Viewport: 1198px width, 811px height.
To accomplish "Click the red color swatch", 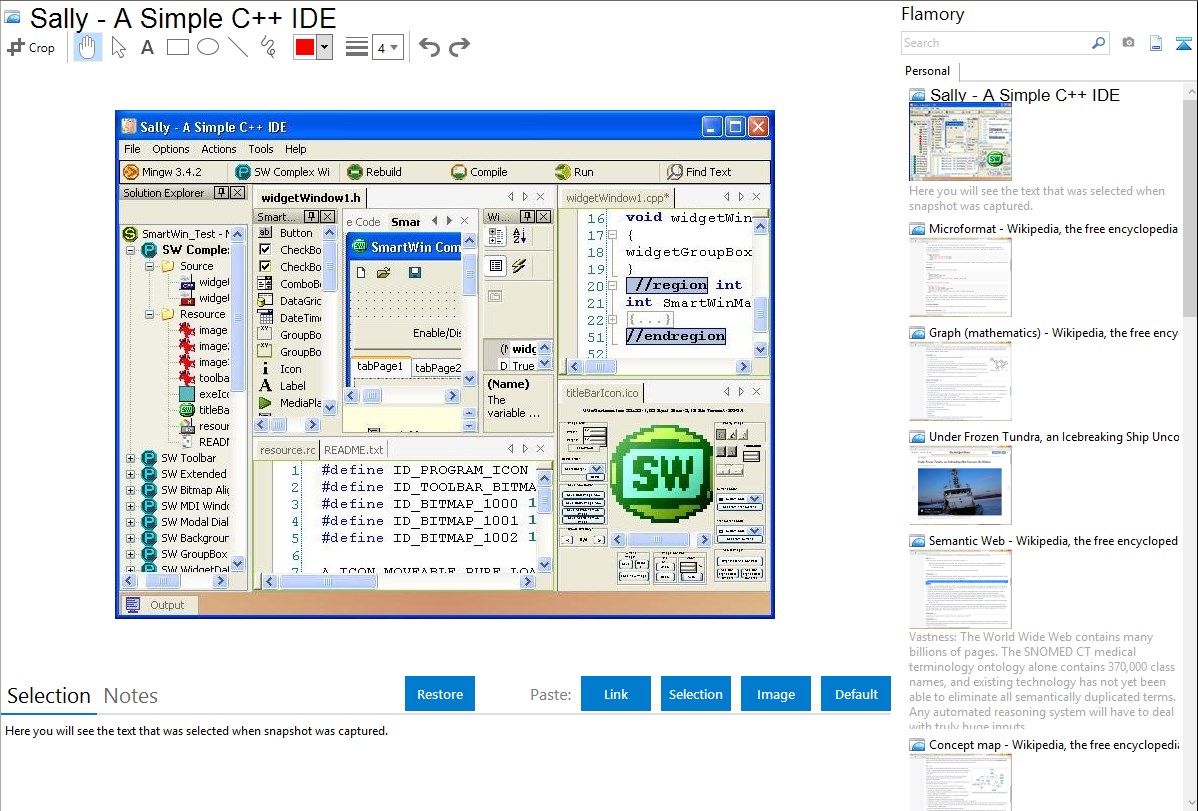I will click(305, 47).
